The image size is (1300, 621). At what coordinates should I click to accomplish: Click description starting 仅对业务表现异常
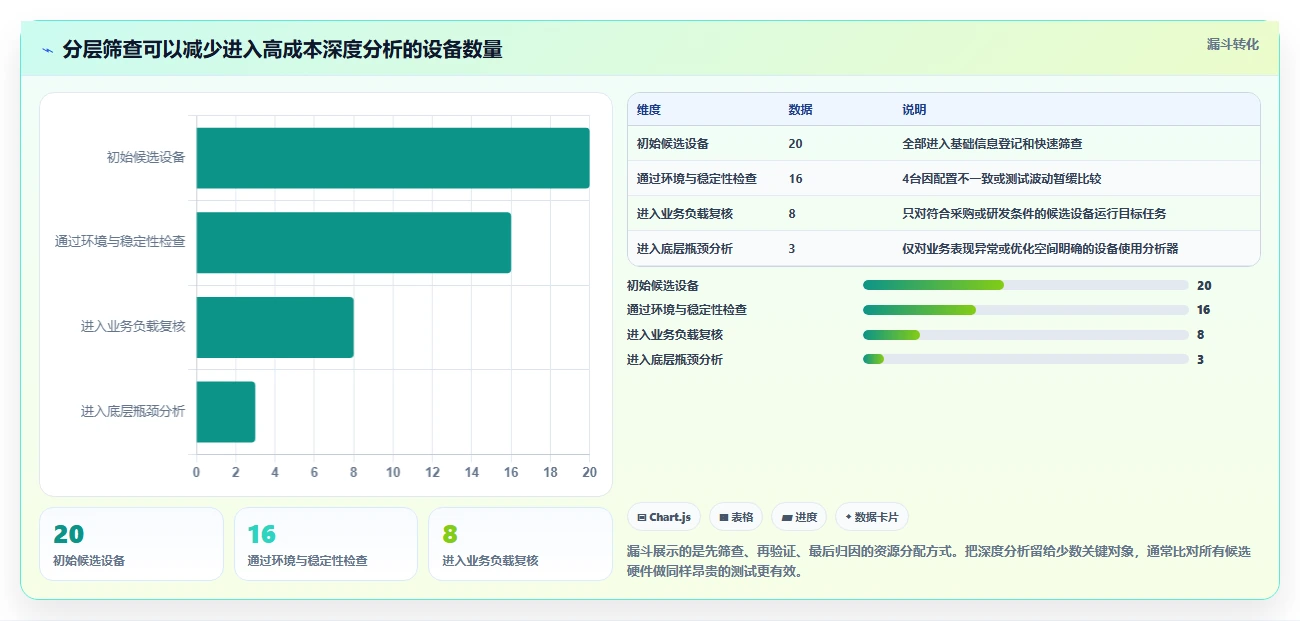pyautogui.click(x=1040, y=249)
